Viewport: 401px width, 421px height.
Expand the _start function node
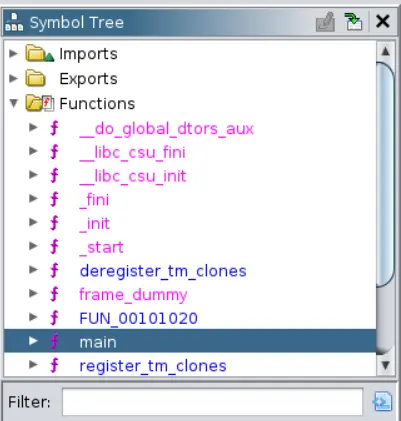(33, 246)
